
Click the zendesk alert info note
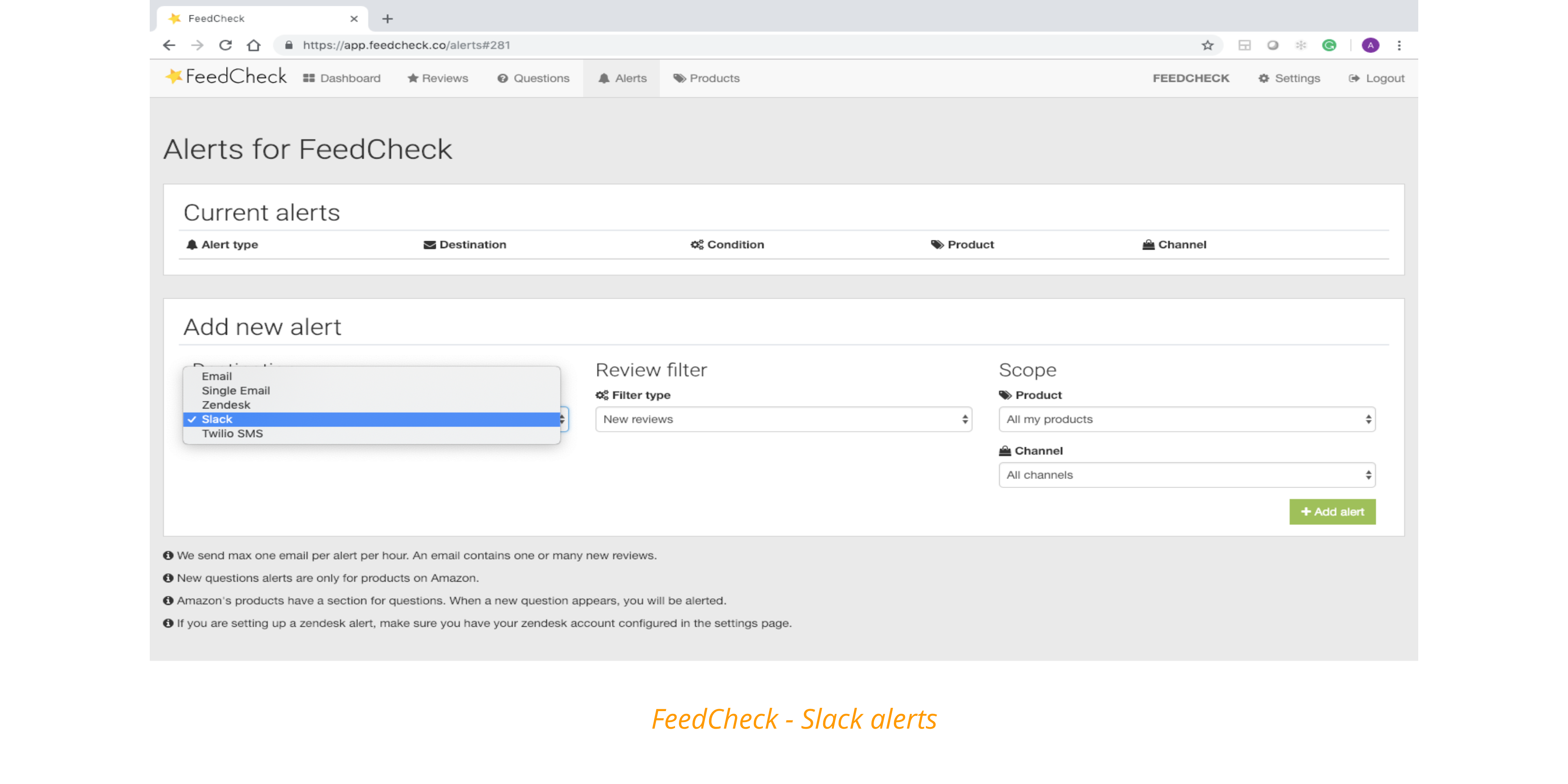478,623
